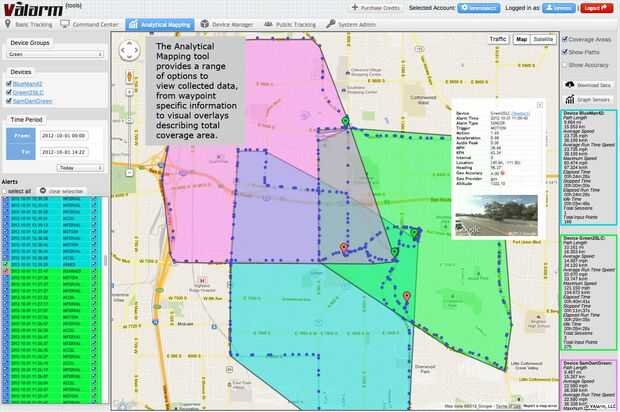Toggle the Traffic map layer
The image size is (620, 412).
point(497,39)
